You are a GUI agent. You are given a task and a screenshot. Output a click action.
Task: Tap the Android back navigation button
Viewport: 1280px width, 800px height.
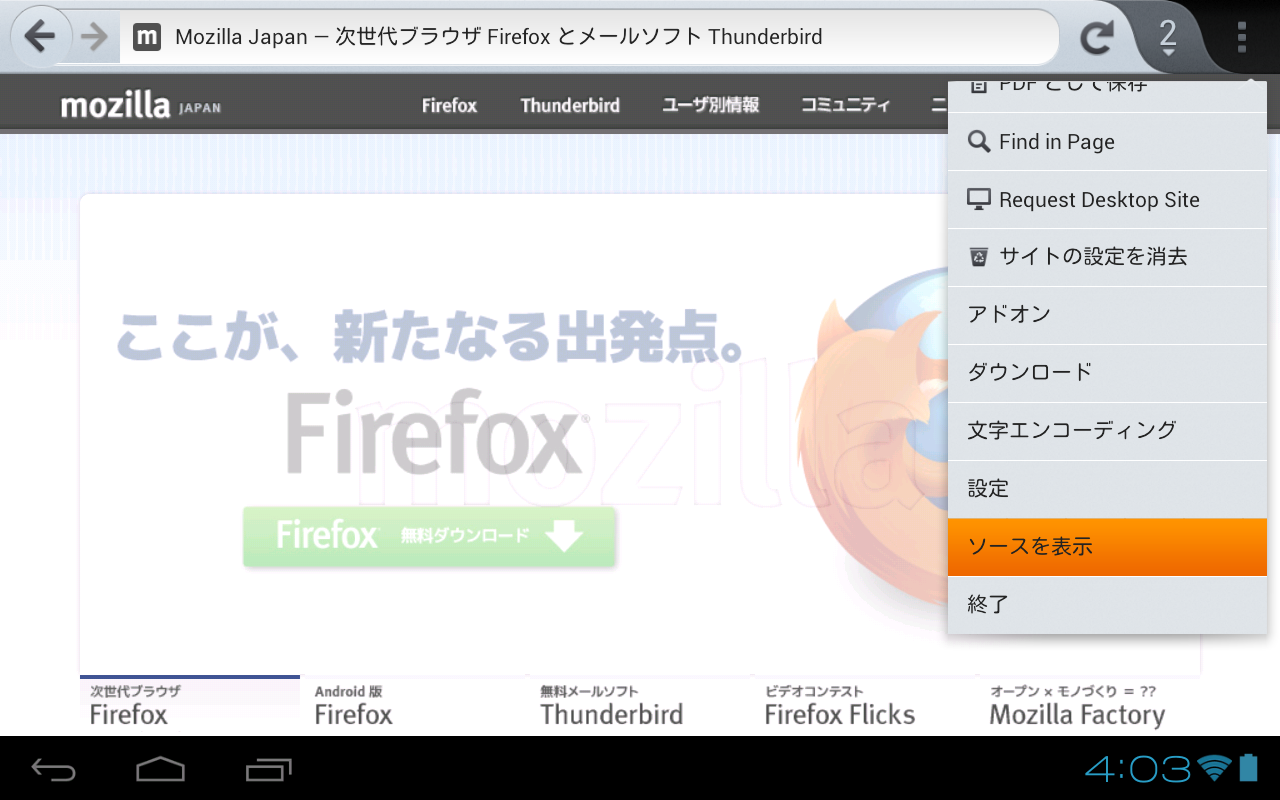(54, 769)
